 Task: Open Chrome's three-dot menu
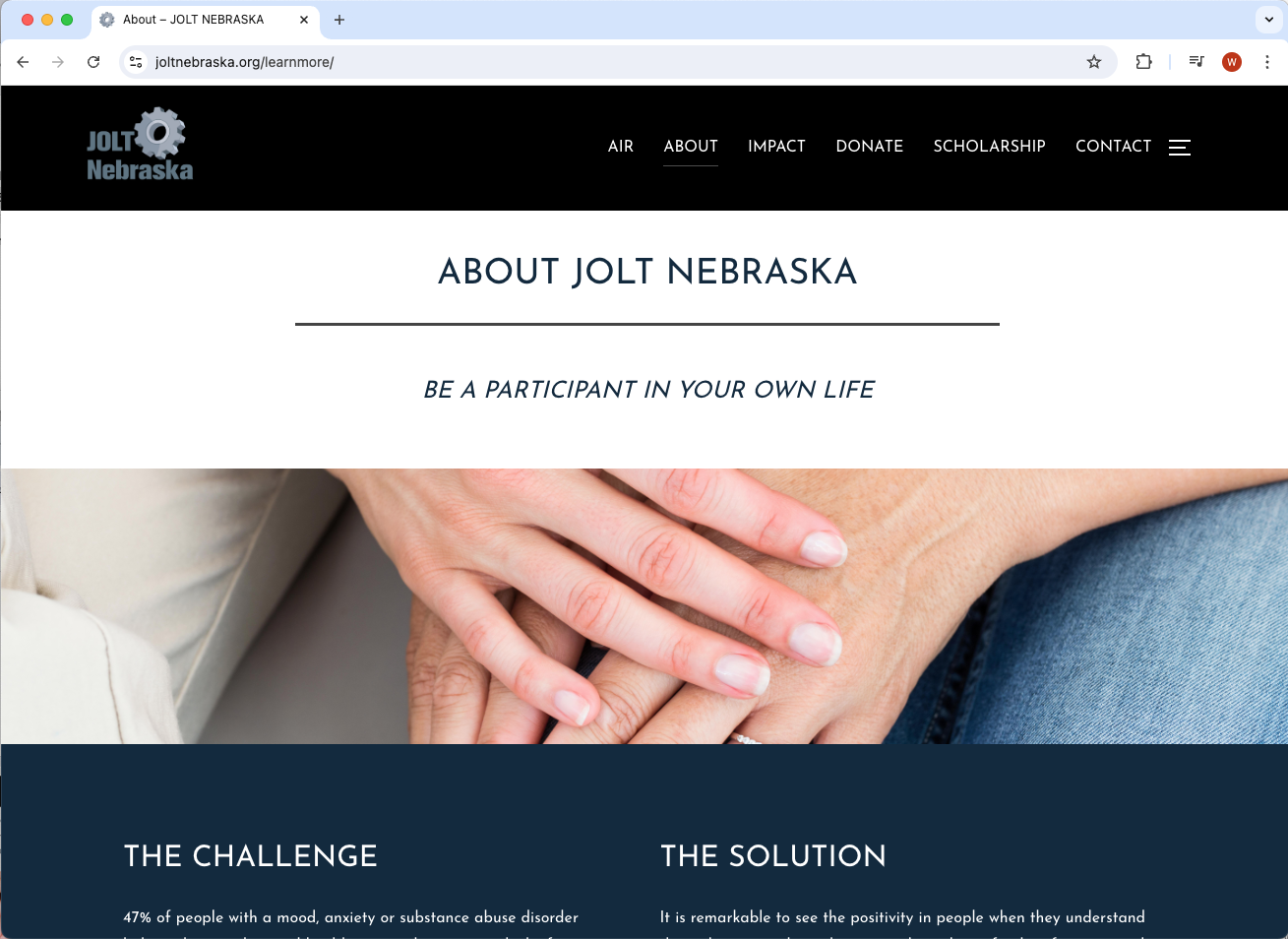tap(1267, 62)
